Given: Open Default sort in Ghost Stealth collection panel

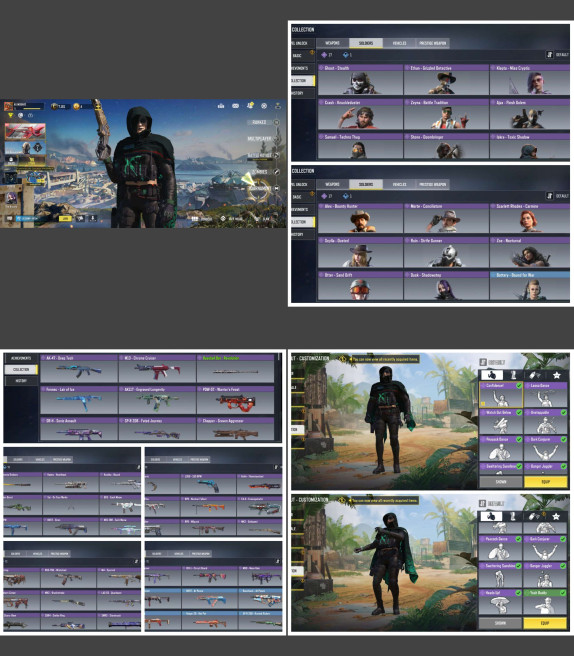Looking at the screenshot, I should click(x=557, y=55).
